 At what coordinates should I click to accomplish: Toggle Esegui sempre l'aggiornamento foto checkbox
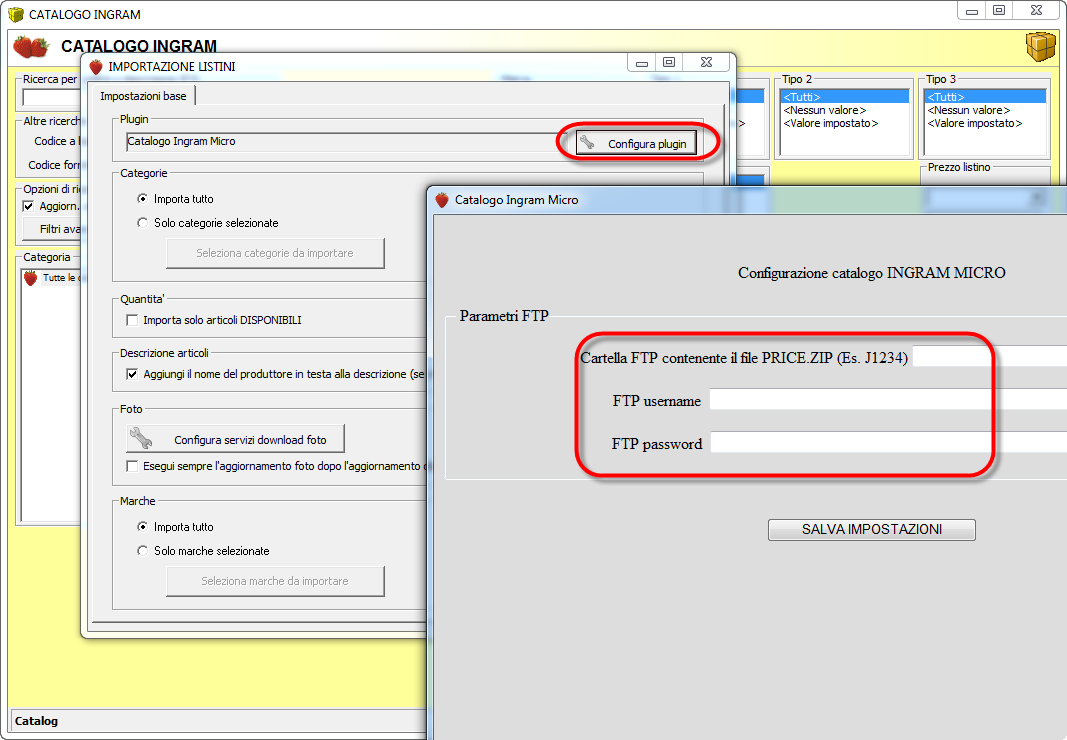(132, 466)
